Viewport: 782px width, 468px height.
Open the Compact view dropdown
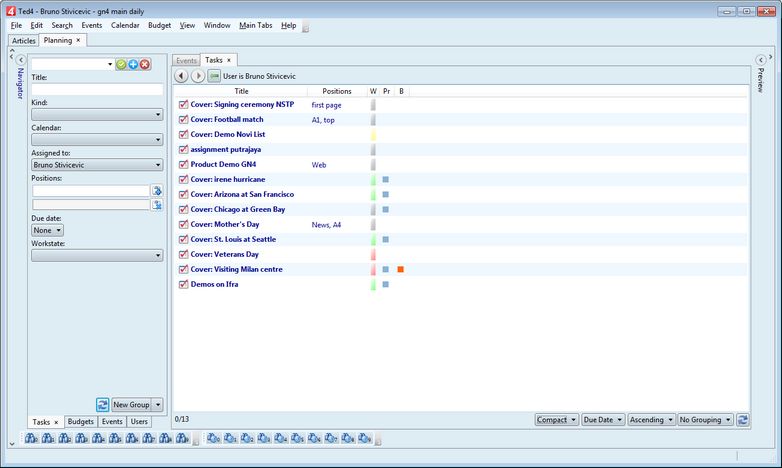coord(557,420)
